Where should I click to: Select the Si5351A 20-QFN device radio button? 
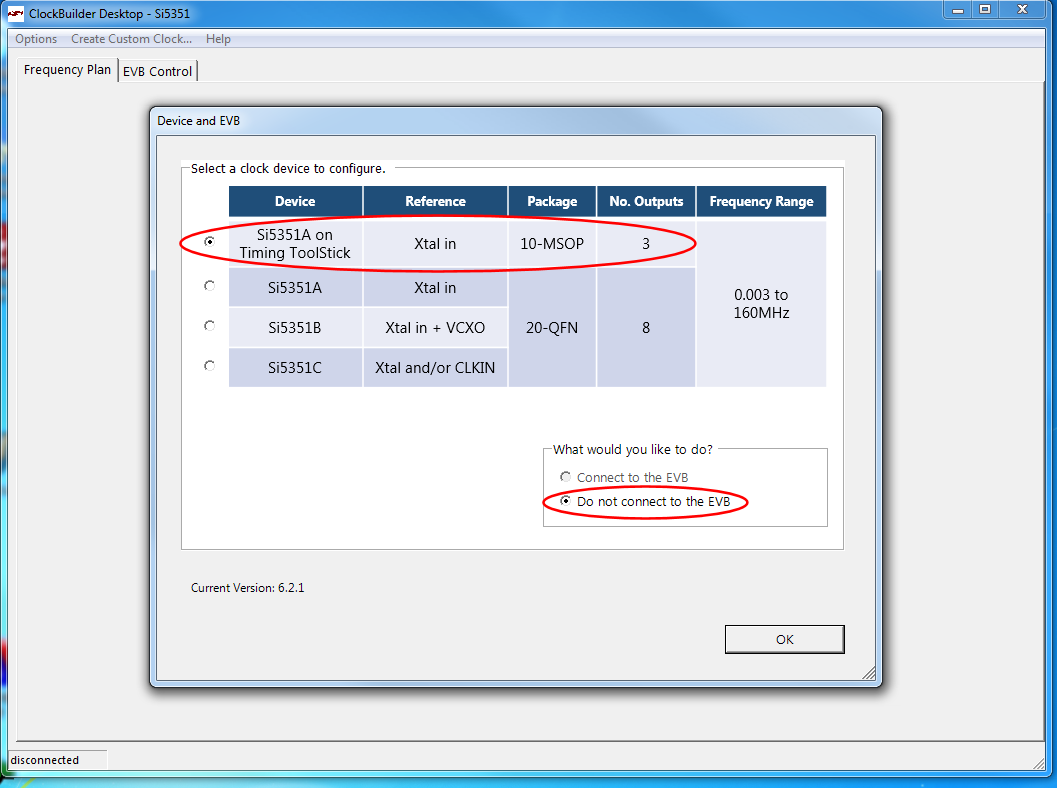click(209, 286)
